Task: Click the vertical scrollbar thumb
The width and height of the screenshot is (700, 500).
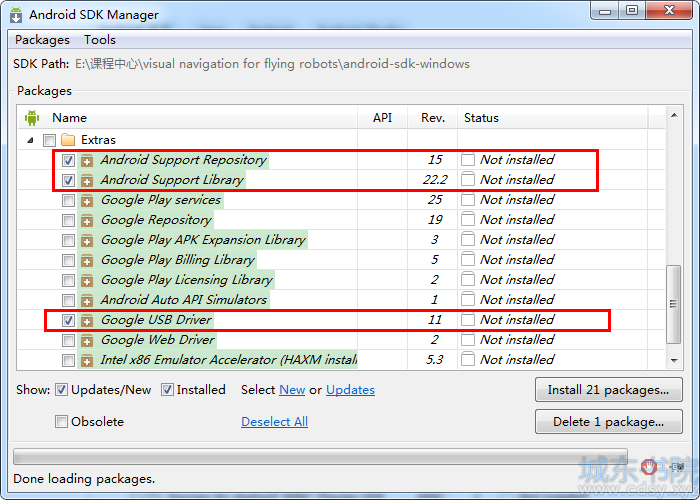Action: 674,304
